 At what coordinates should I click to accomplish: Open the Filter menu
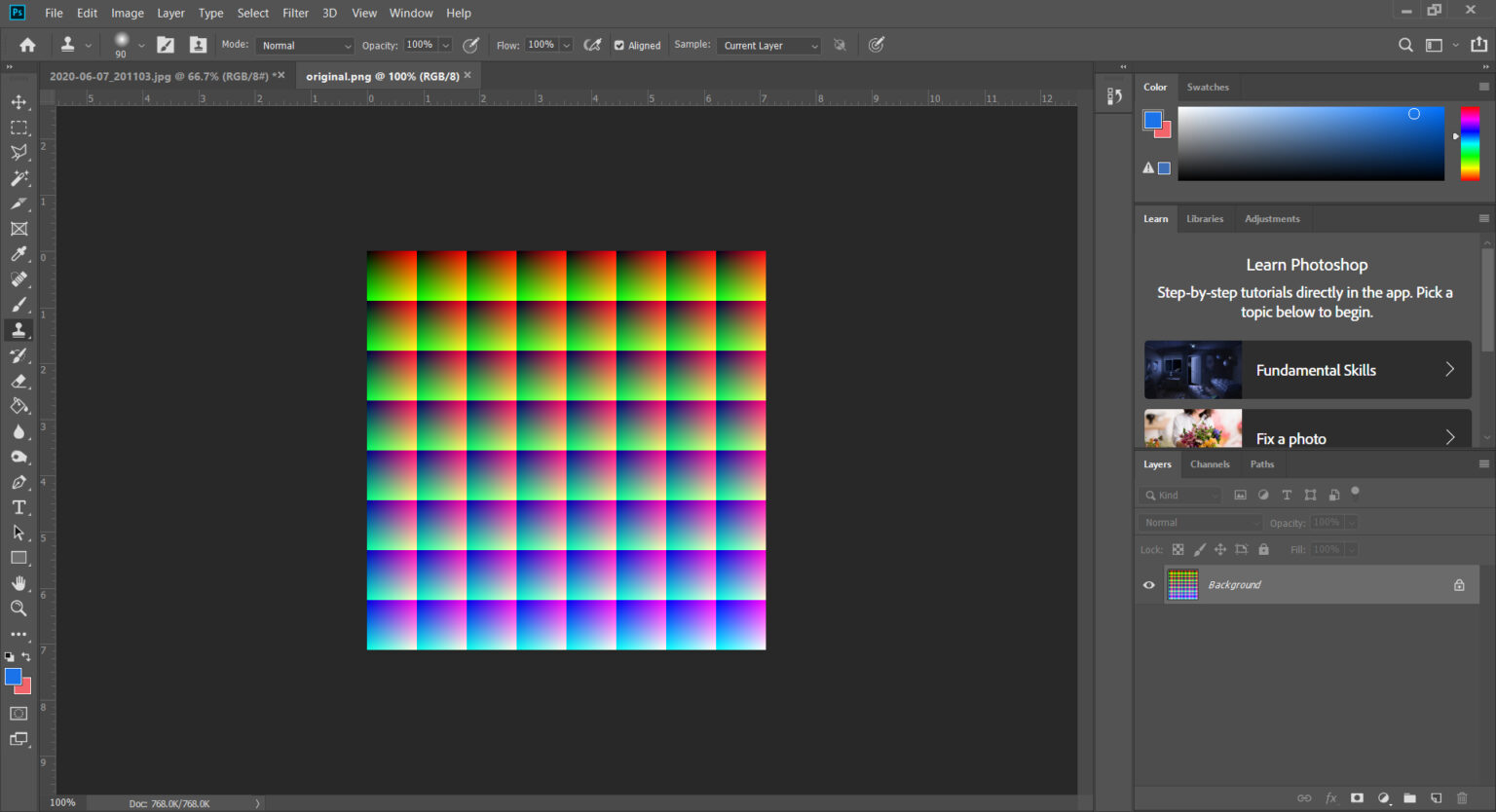[295, 13]
